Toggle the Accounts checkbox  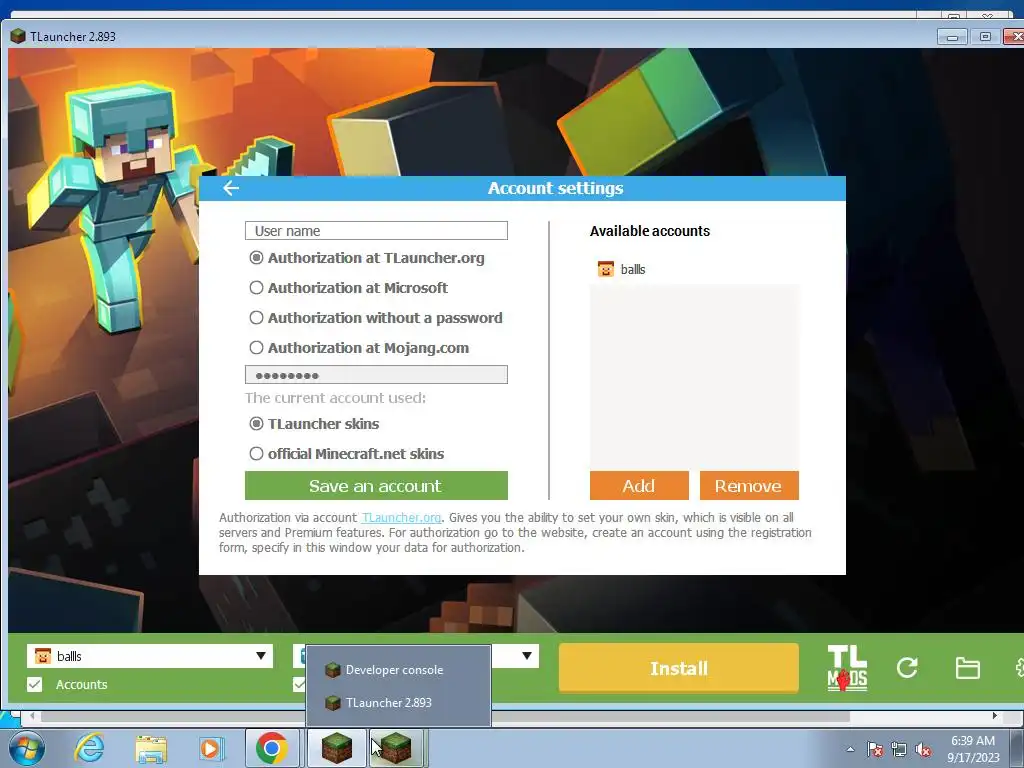pos(35,684)
